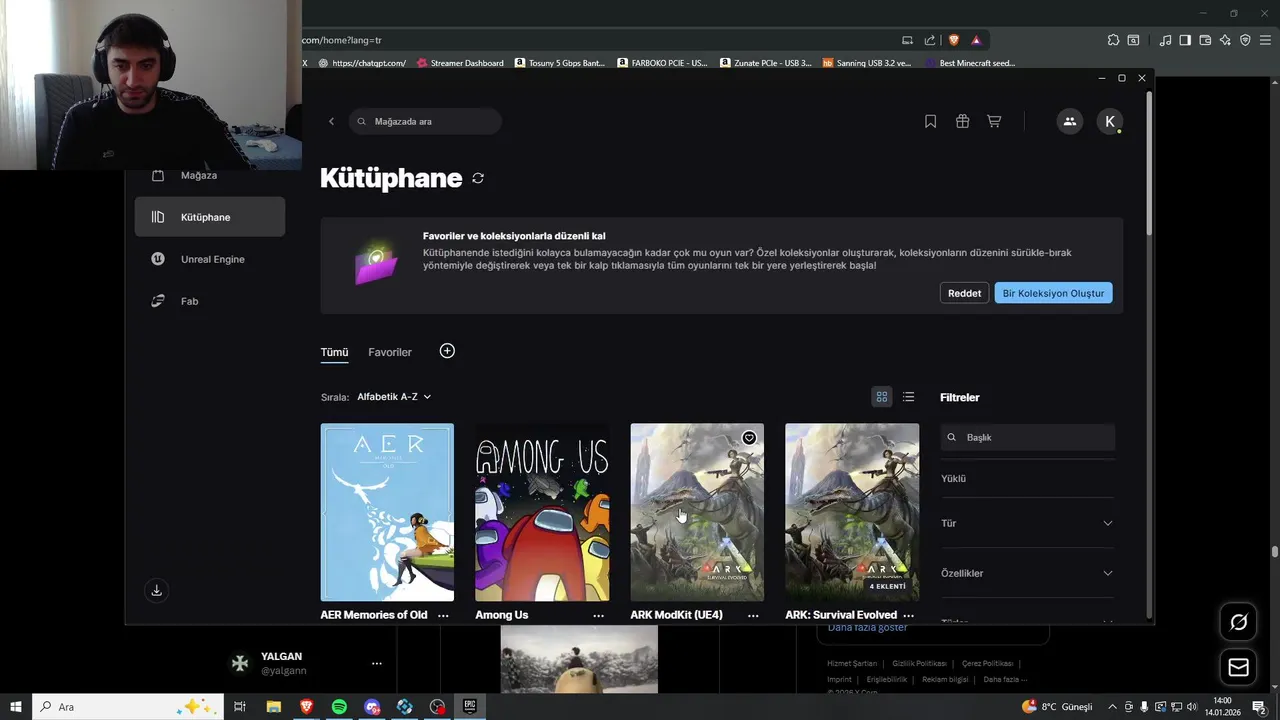Open the wishlist bookmark icon
This screenshot has width=1280, height=720.
[930, 121]
